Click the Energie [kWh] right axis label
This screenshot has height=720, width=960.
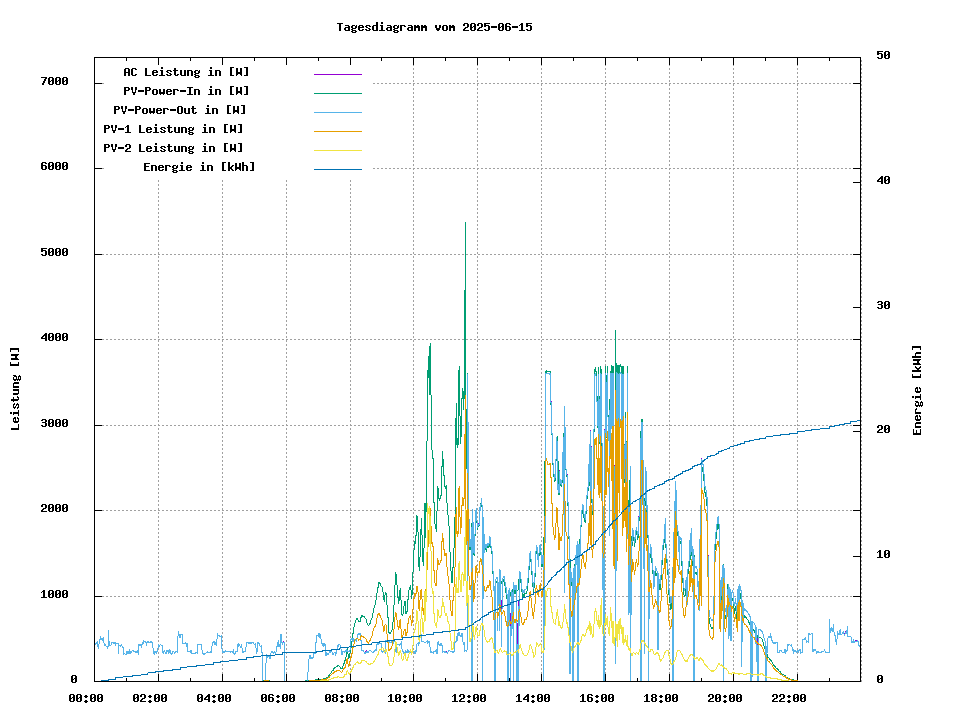click(917, 390)
